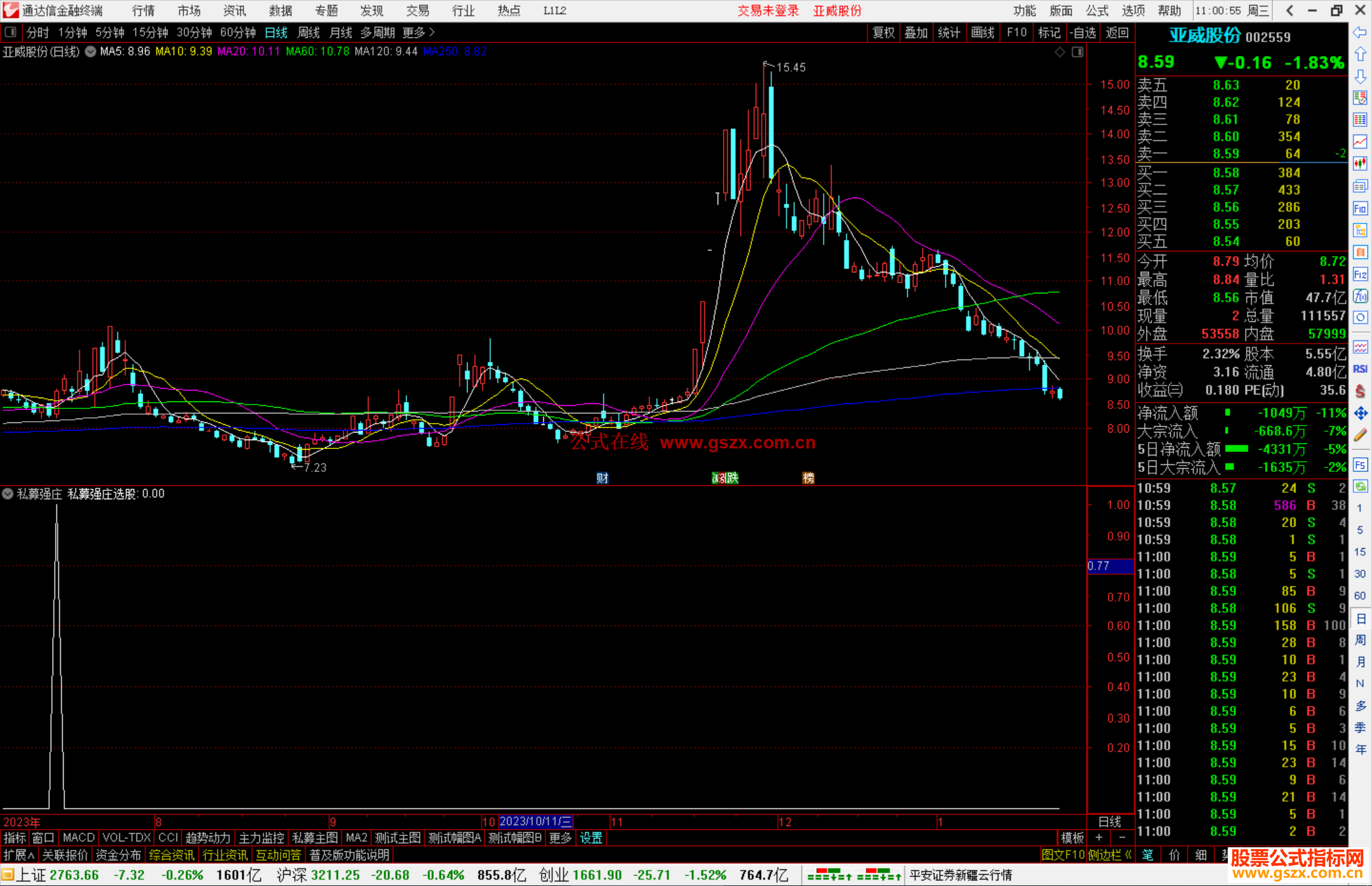Open the candlestick chart sidebar icon
The image size is (1372, 886).
point(1360,164)
